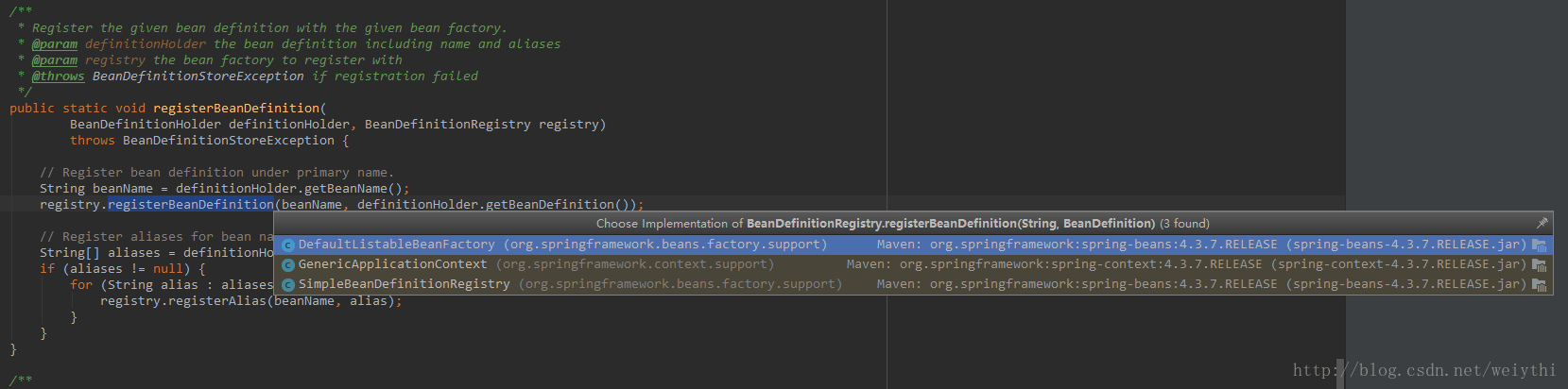Click jar library icon on DefaultListableBeanFactory row
This screenshot has width=1568, height=389.
(1540, 245)
